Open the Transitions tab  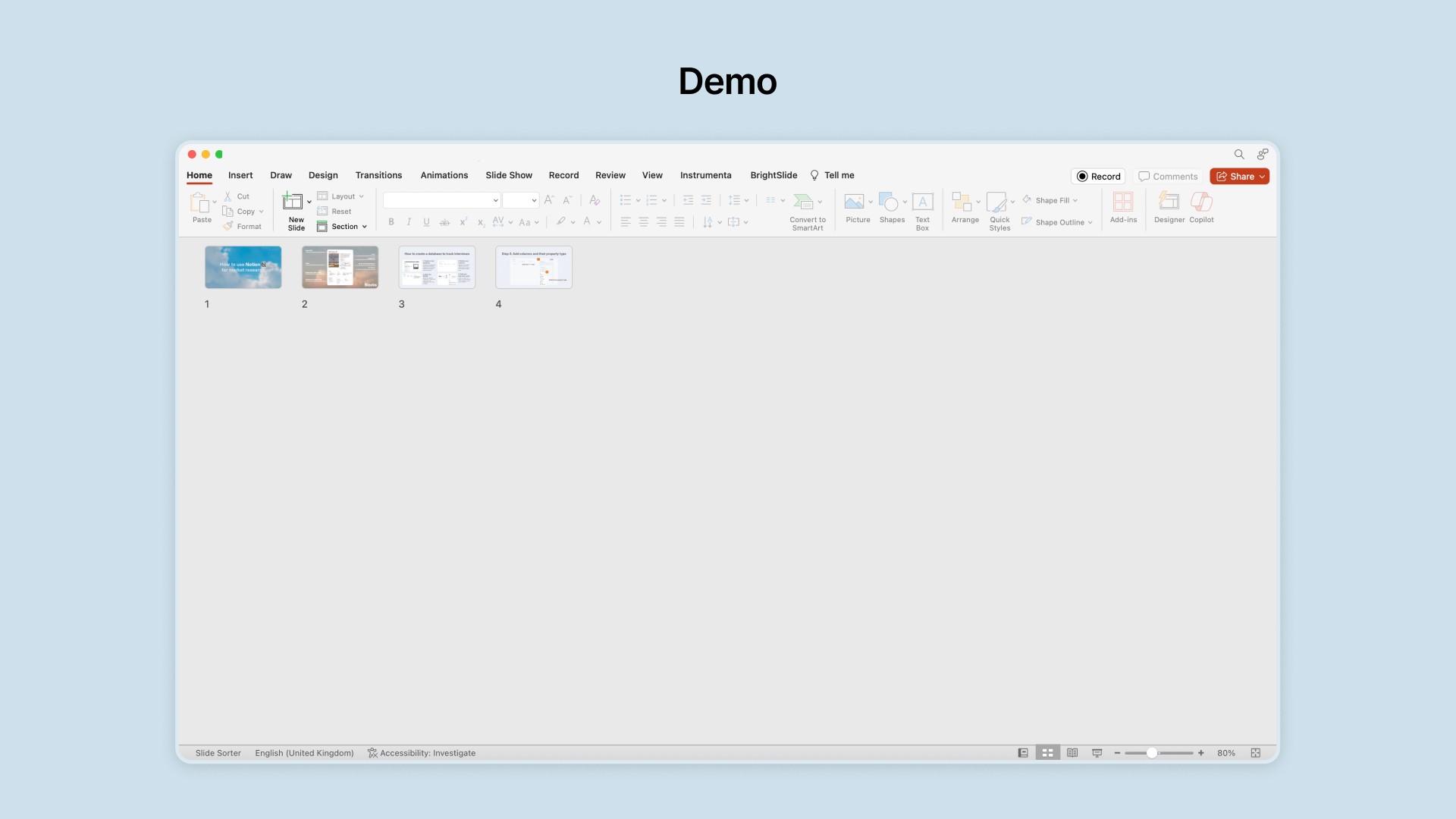click(x=378, y=175)
